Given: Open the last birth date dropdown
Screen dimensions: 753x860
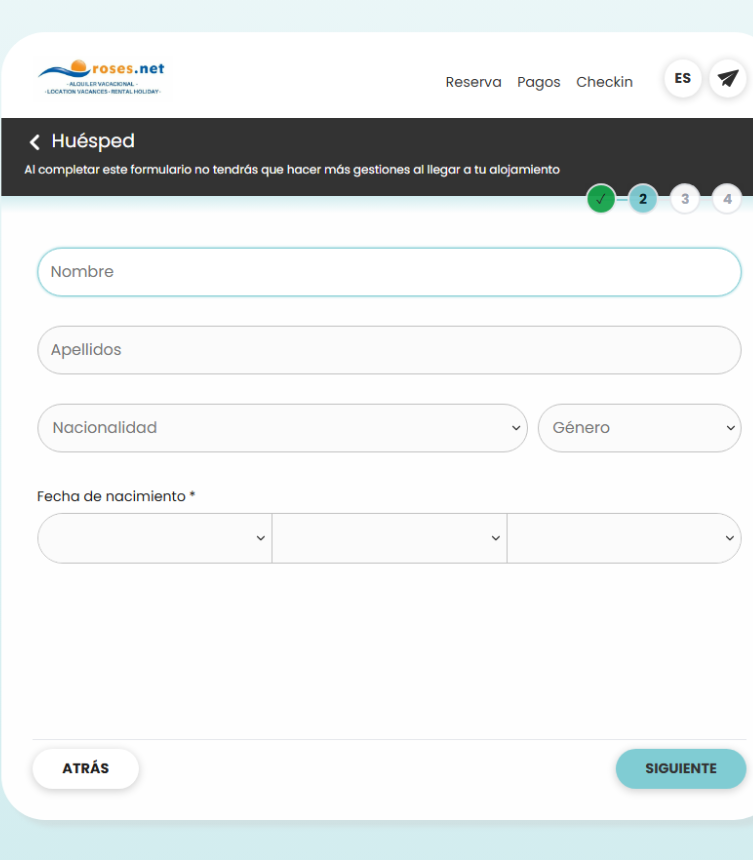Looking at the screenshot, I should pyautogui.click(x=624, y=538).
